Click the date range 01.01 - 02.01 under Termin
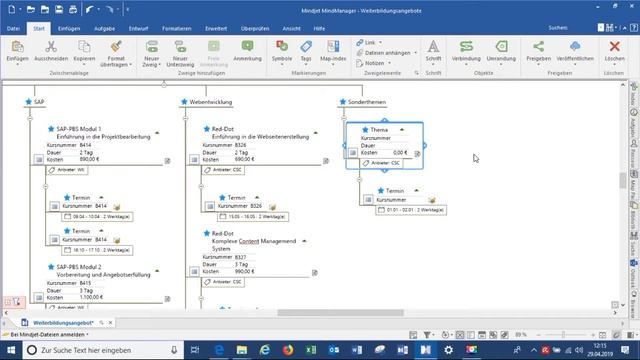 click(411, 210)
